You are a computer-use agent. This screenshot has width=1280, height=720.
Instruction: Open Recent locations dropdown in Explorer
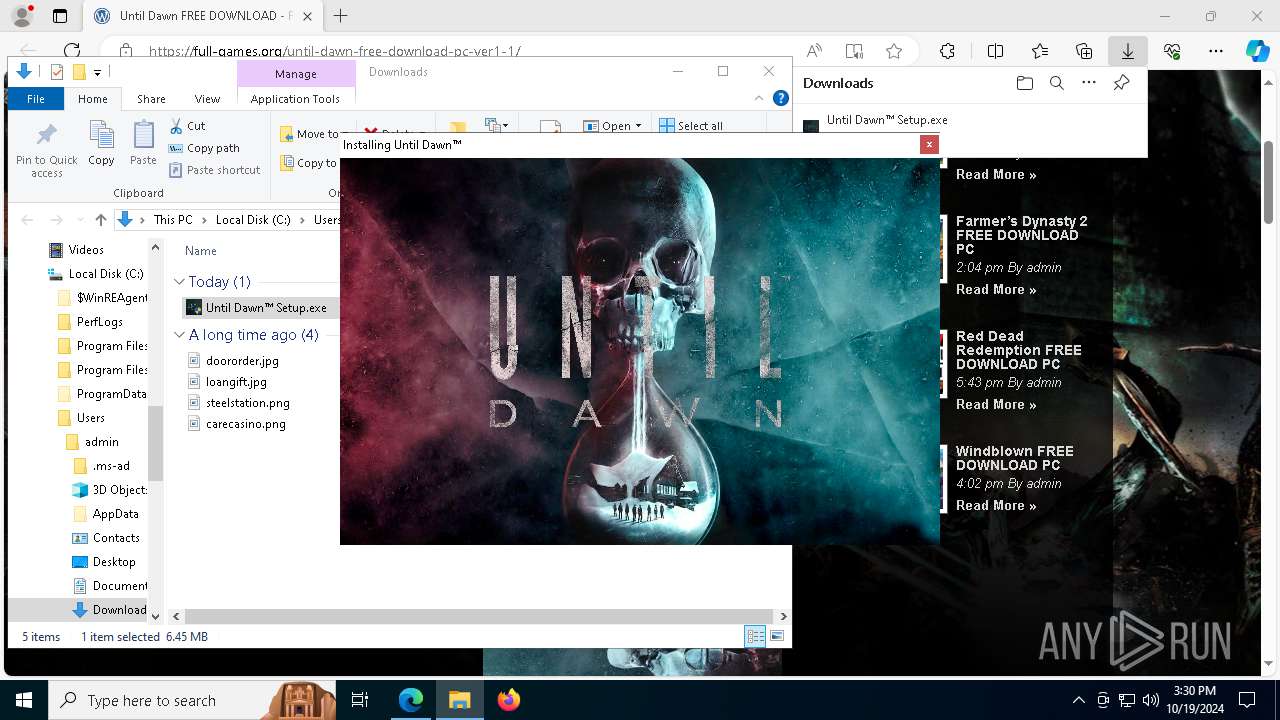tap(80, 220)
